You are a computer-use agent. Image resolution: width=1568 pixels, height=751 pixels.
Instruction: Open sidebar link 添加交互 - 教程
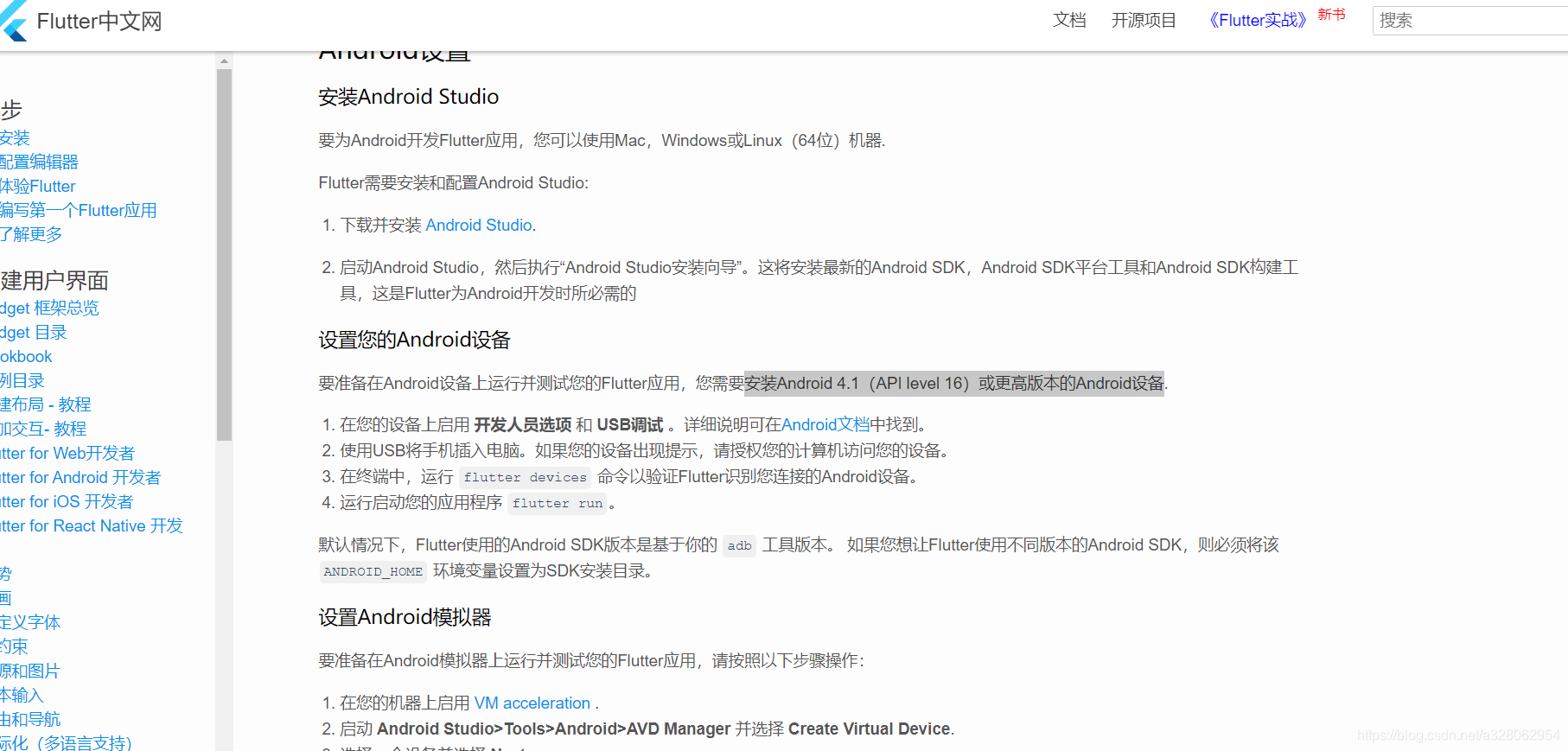(43, 429)
